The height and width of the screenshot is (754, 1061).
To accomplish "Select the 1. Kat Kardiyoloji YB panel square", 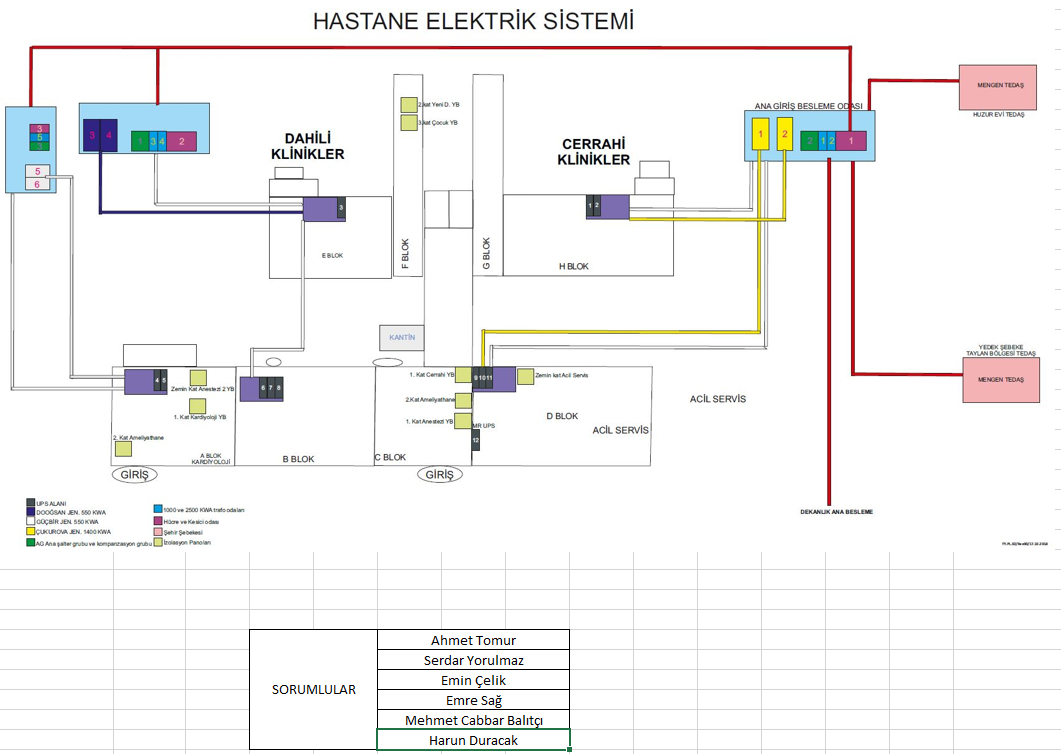I will coord(197,406).
